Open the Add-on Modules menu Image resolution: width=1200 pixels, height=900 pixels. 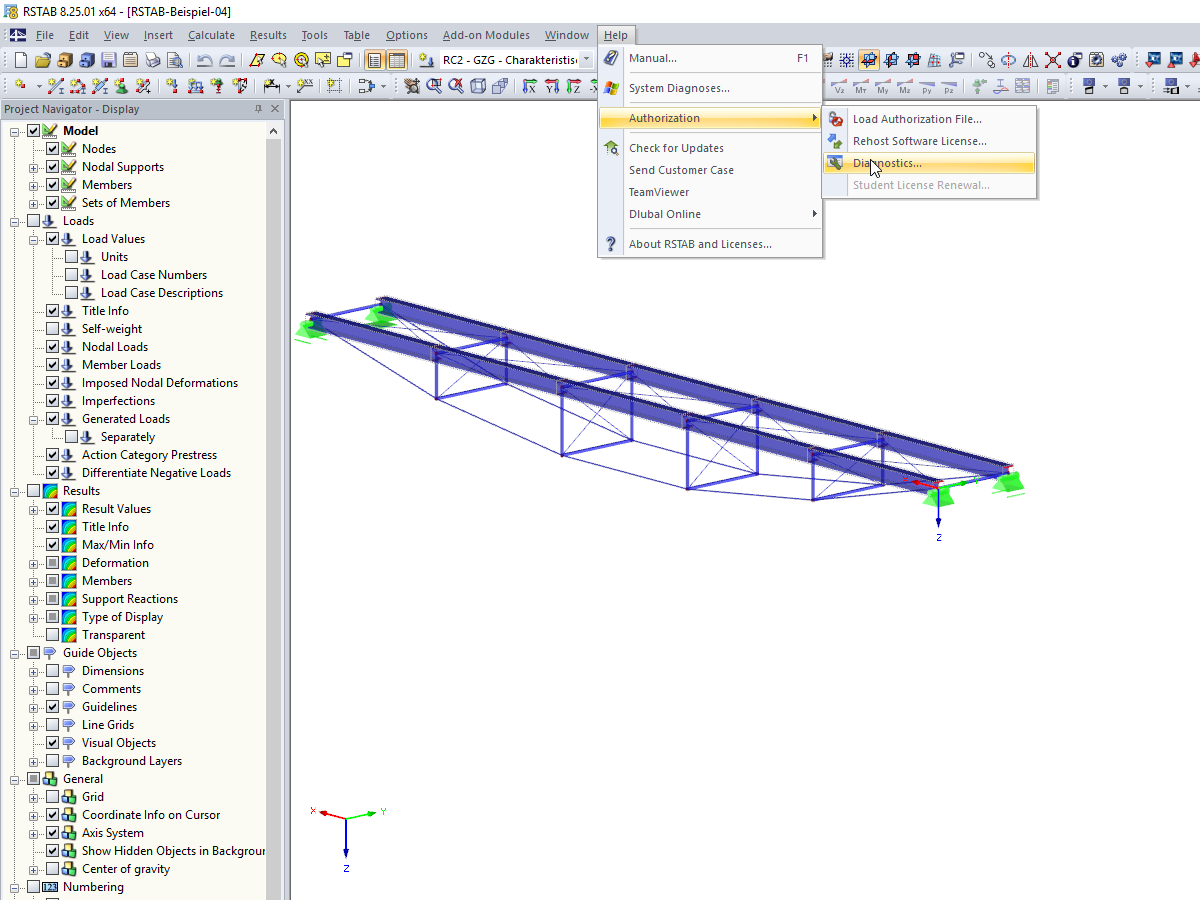pyautogui.click(x=486, y=35)
